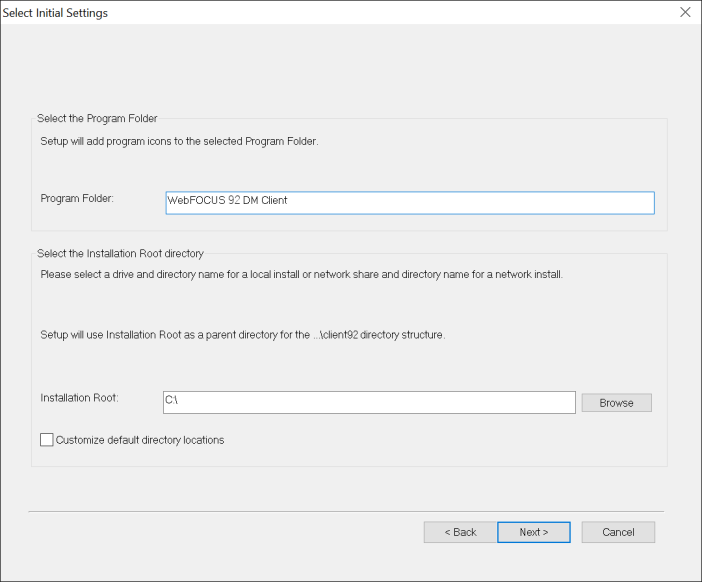Click the 'Setup will add program icons' text

point(179,142)
